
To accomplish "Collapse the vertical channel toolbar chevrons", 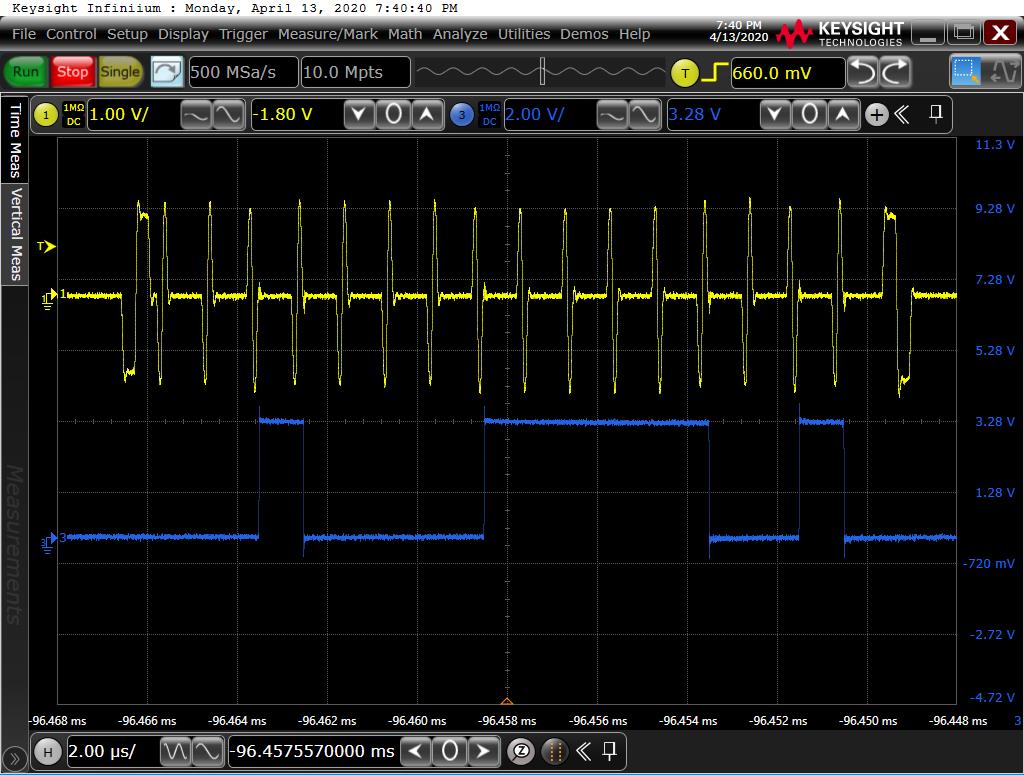I will pyautogui.click(x=902, y=115).
